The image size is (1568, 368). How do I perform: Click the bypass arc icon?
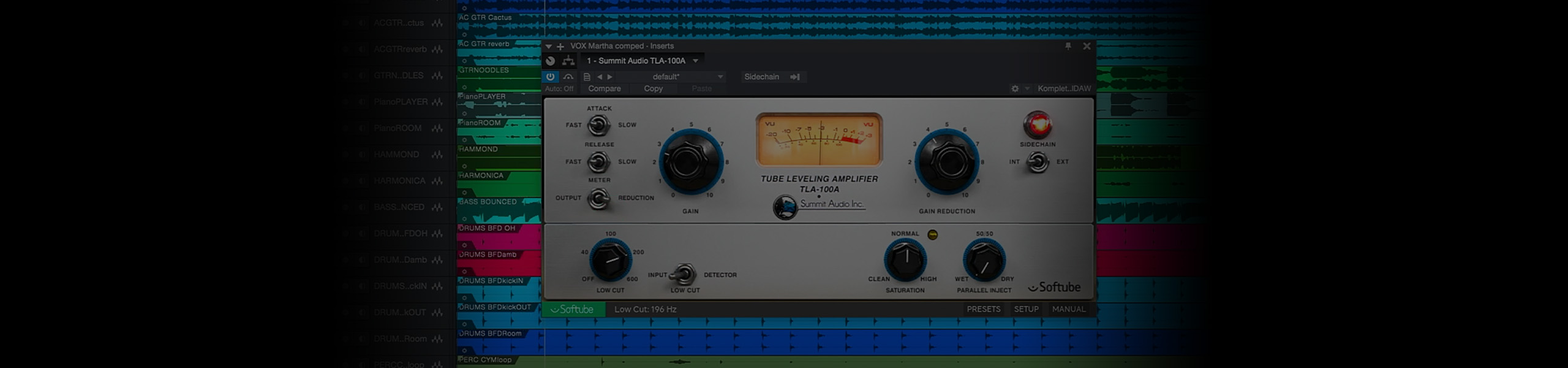(568, 77)
